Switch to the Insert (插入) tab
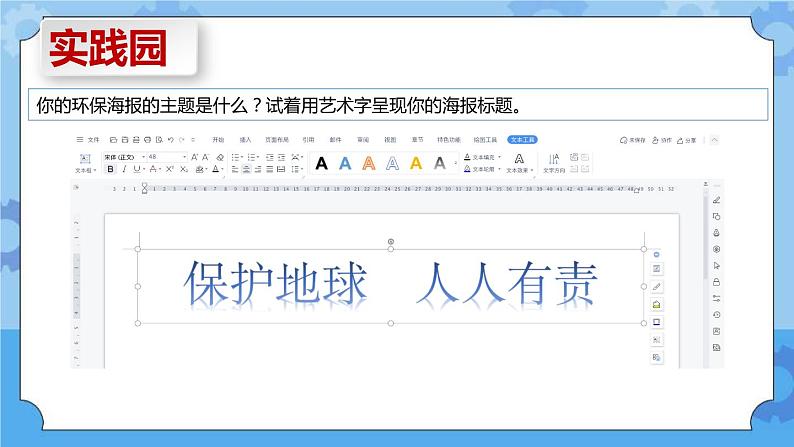The height and width of the screenshot is (447, 794). click(x=245, y=140)
